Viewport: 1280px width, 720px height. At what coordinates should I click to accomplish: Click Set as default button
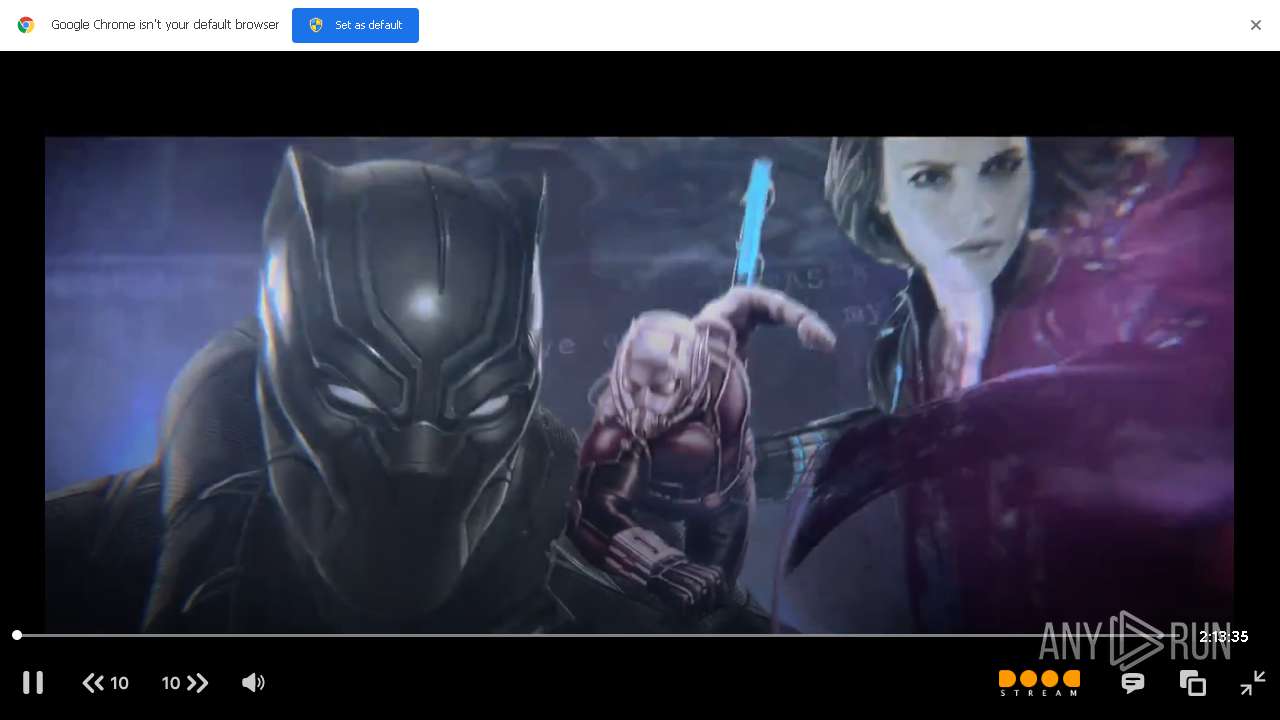pos(355,25)
